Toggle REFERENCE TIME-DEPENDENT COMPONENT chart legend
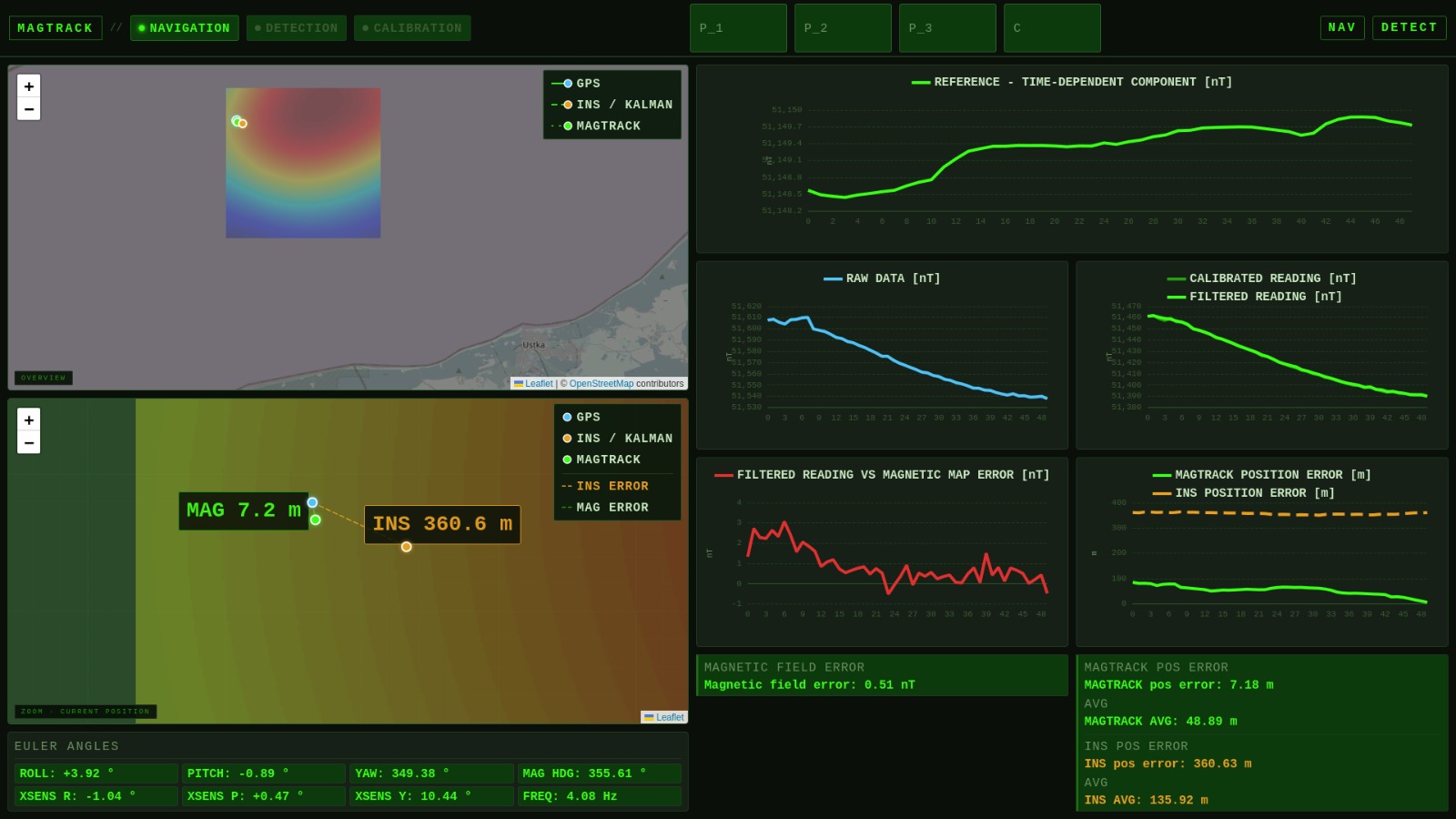 coord(1072,82)
